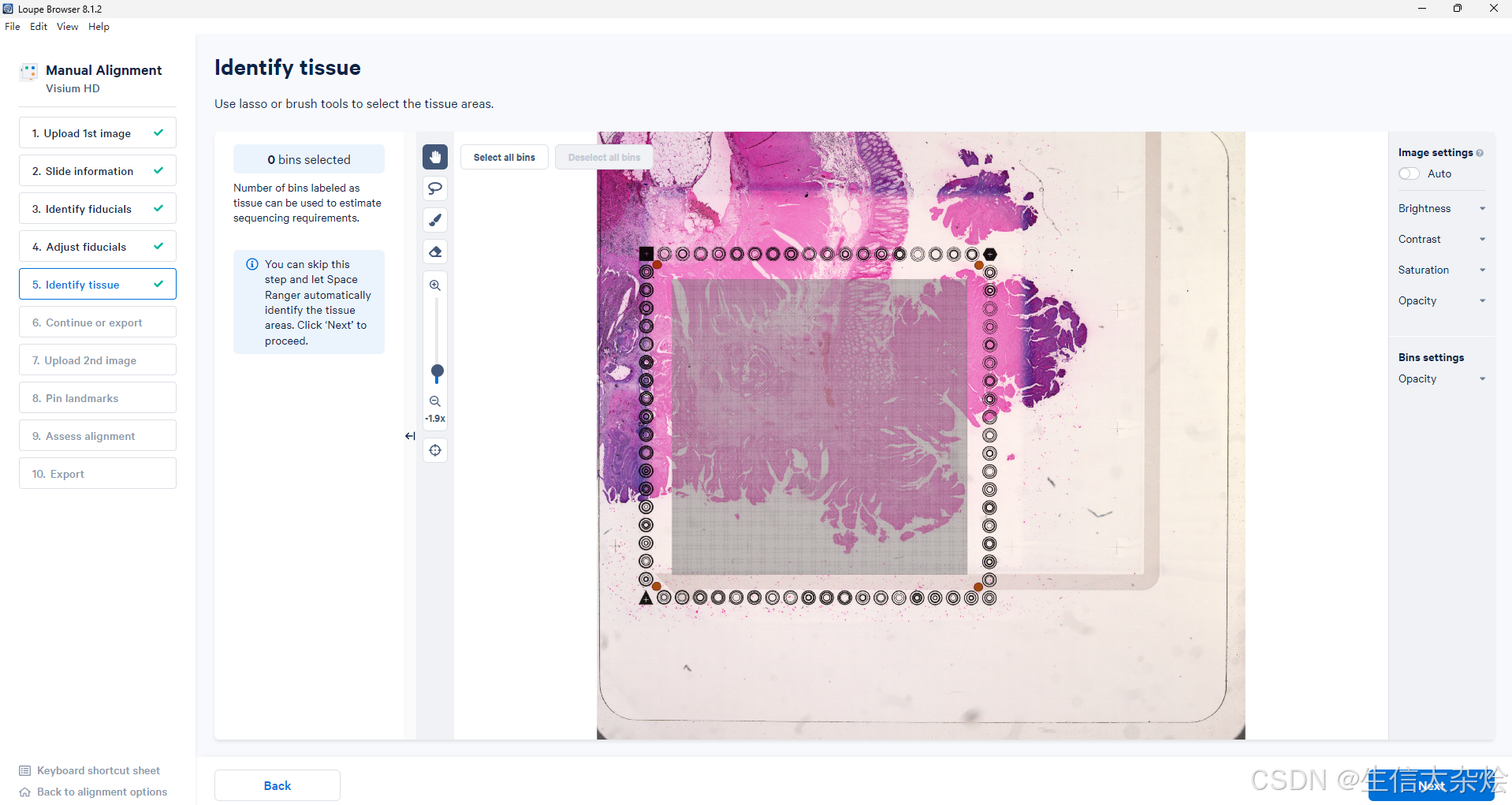Select the eraser tool
Image resolution: width=1512 pixels, height=805 pixels.
(x=435, y=252)
